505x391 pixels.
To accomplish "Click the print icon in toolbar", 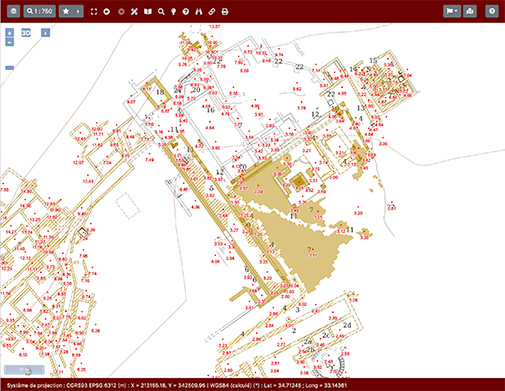I will coord(225,12).
